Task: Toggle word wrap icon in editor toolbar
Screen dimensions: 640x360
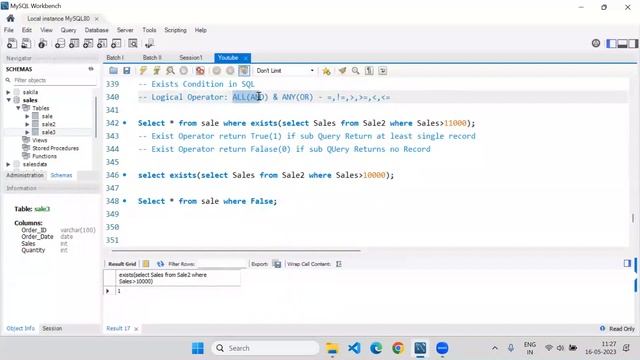Action: click(382, 71)
